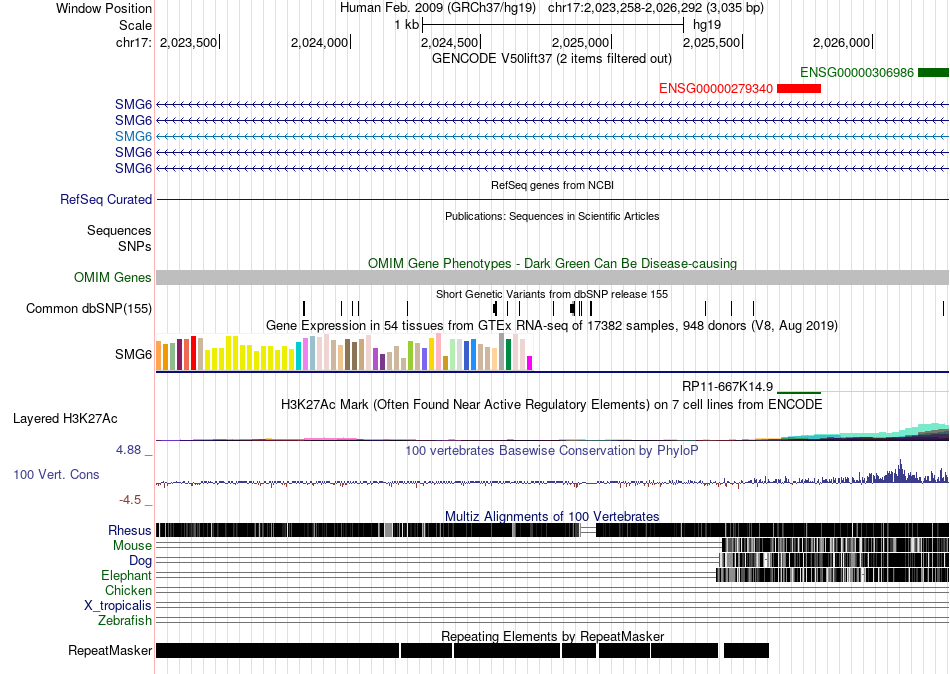Open Multiz Alignments of 100 Vertebrates title
The height and width of the screenshot is (674, 950).
(552, 516)
